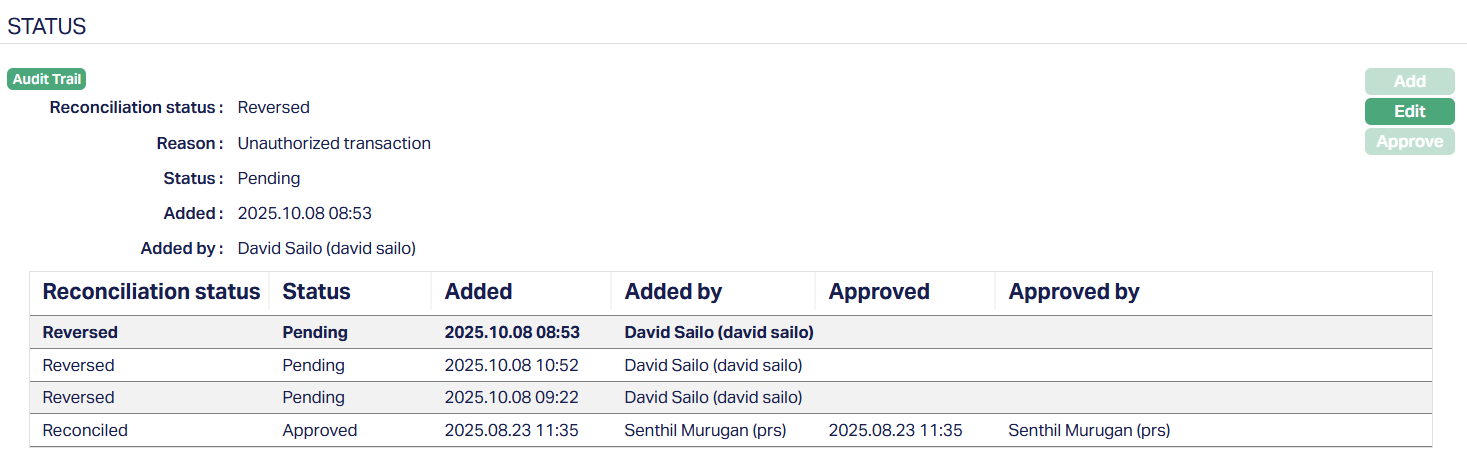Click the STATUS section heading

point(47,27)
